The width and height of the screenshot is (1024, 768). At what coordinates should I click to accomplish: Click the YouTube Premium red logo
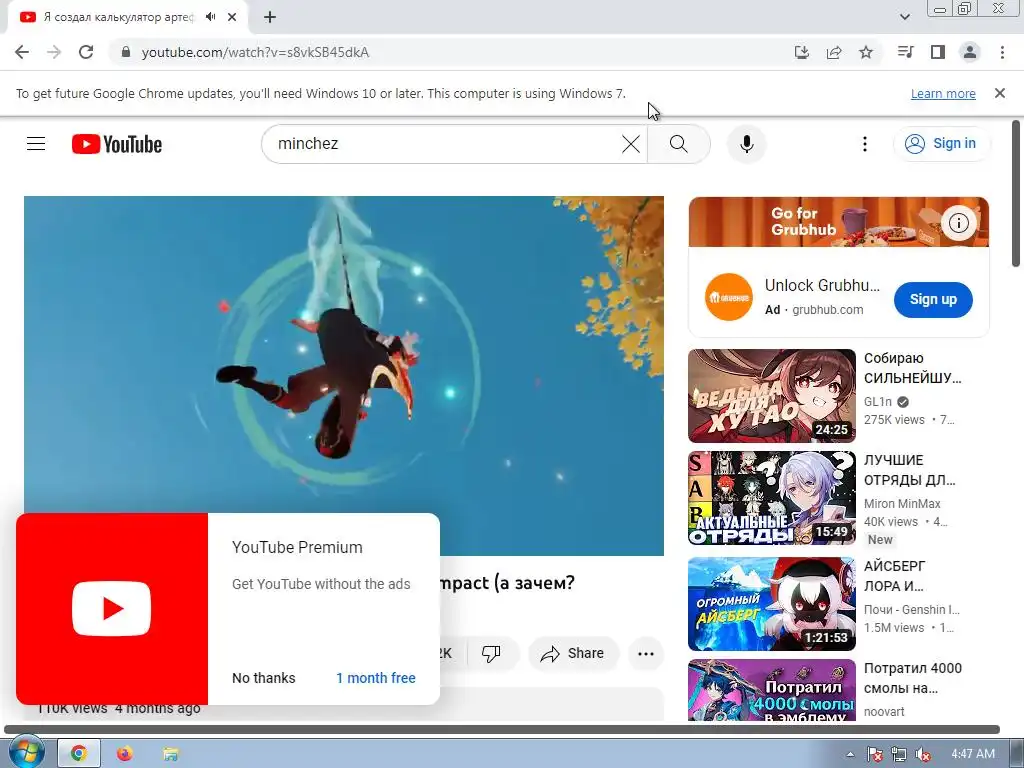click(112, 609)
